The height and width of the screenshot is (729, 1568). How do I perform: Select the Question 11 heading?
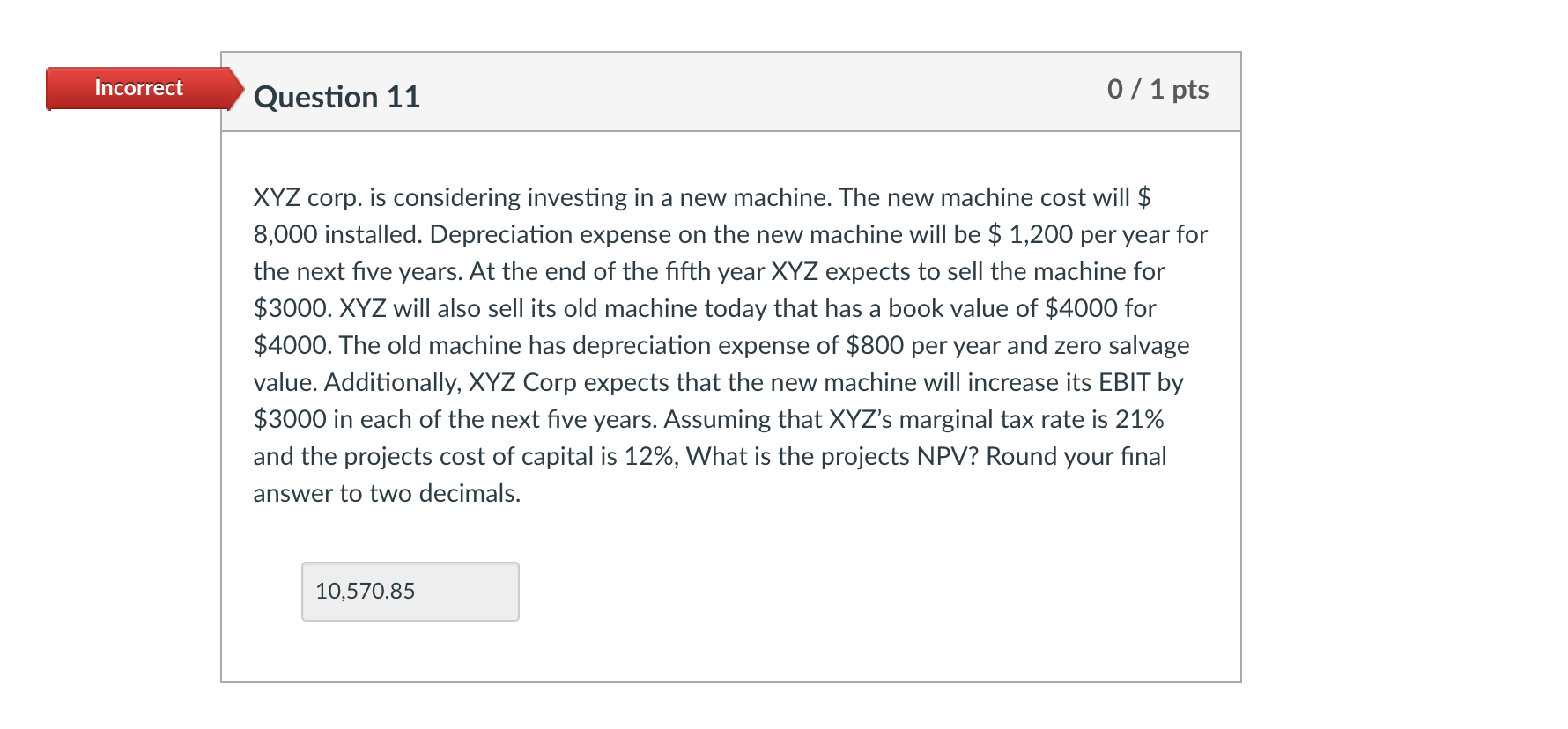(337, 97)
